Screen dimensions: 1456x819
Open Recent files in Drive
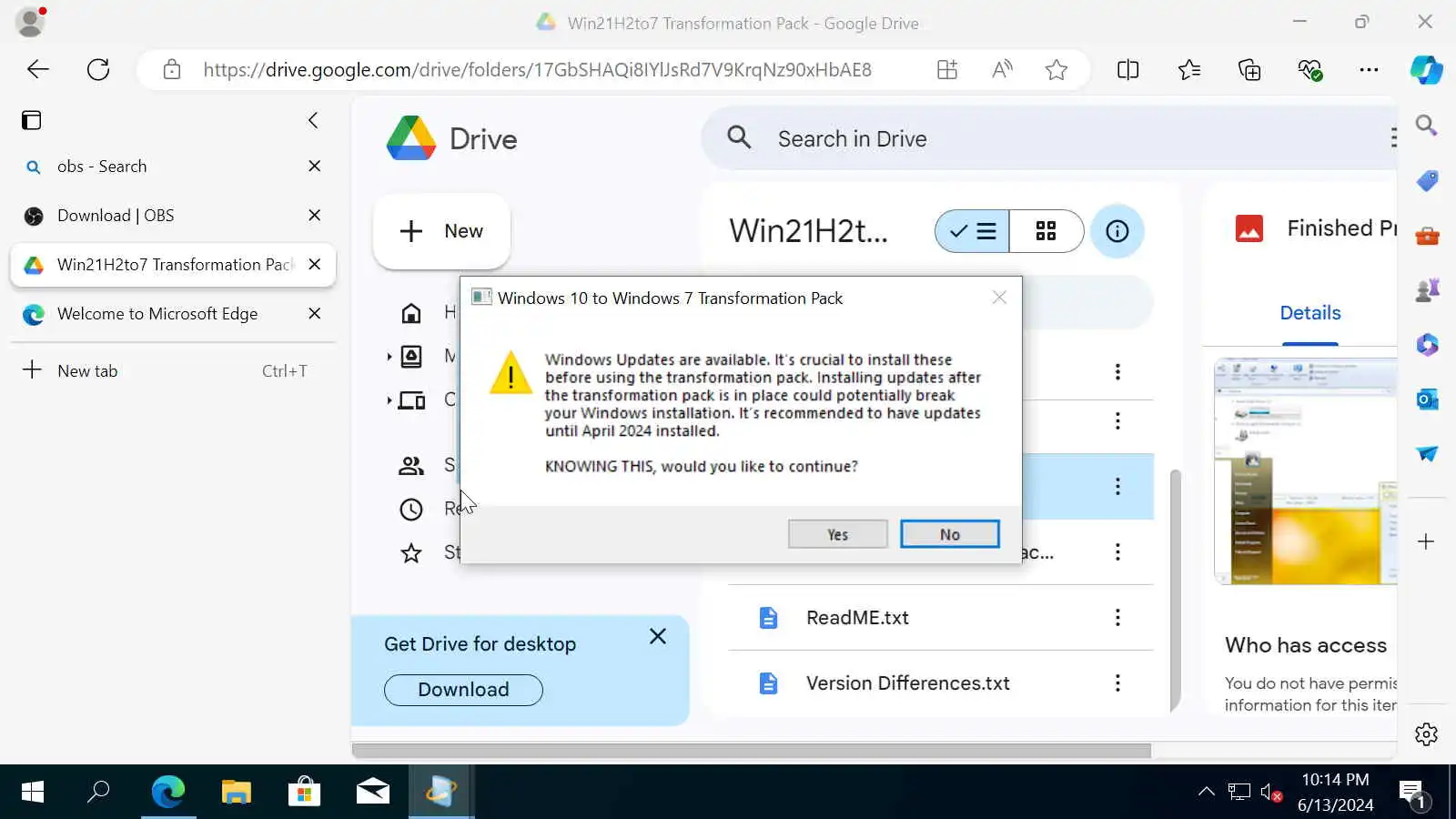(x=411, y=510)
